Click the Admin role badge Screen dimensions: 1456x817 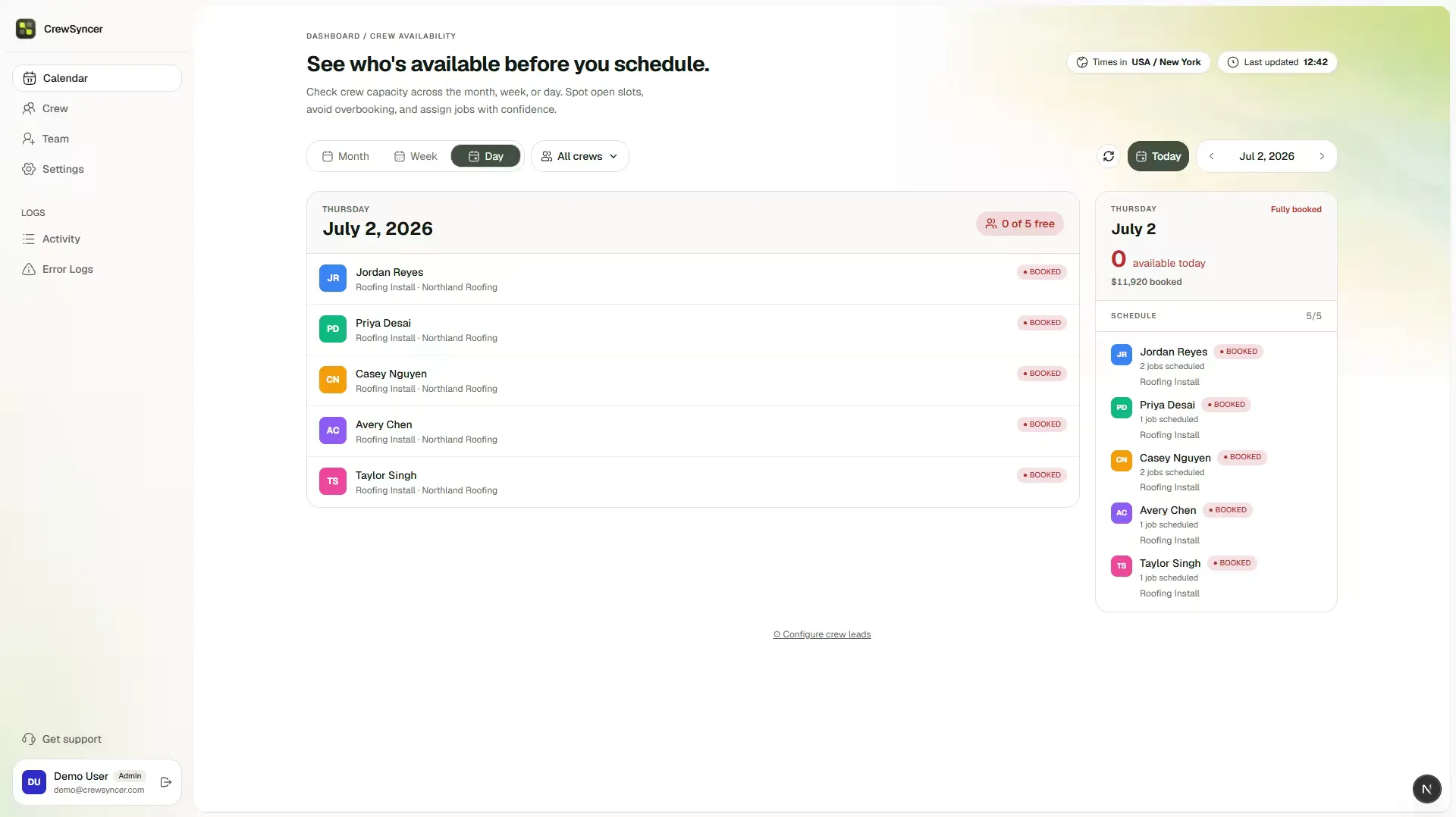coord(130,776)
